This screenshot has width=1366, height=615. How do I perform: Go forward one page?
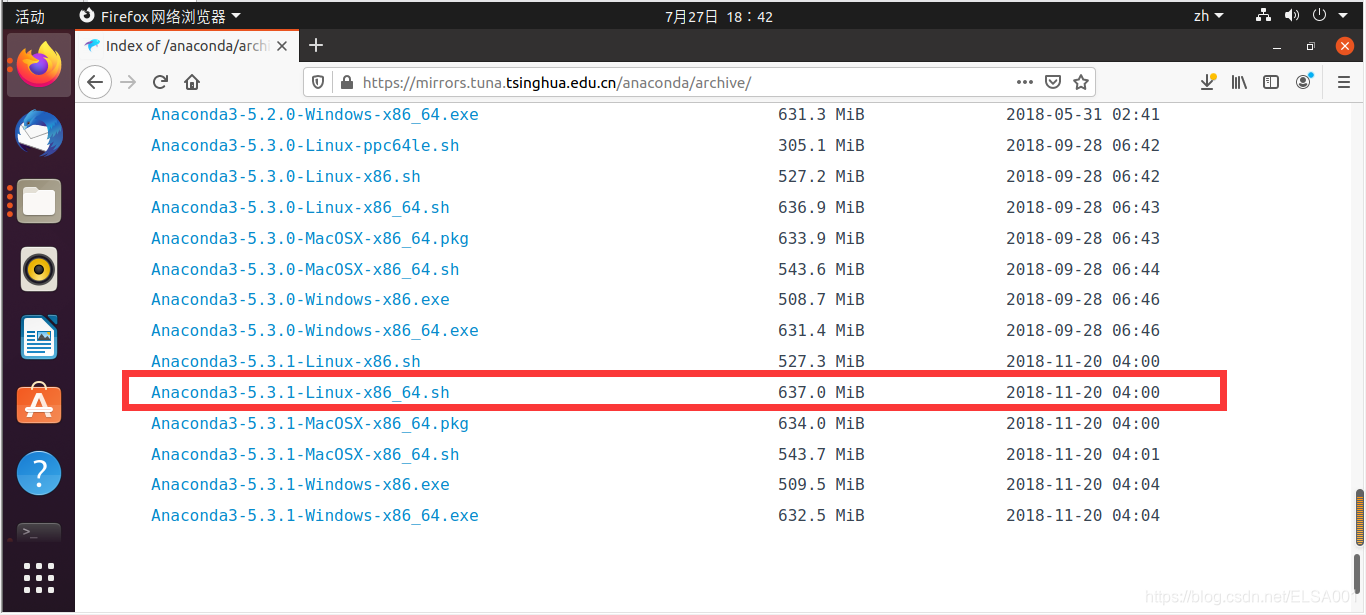127,82
